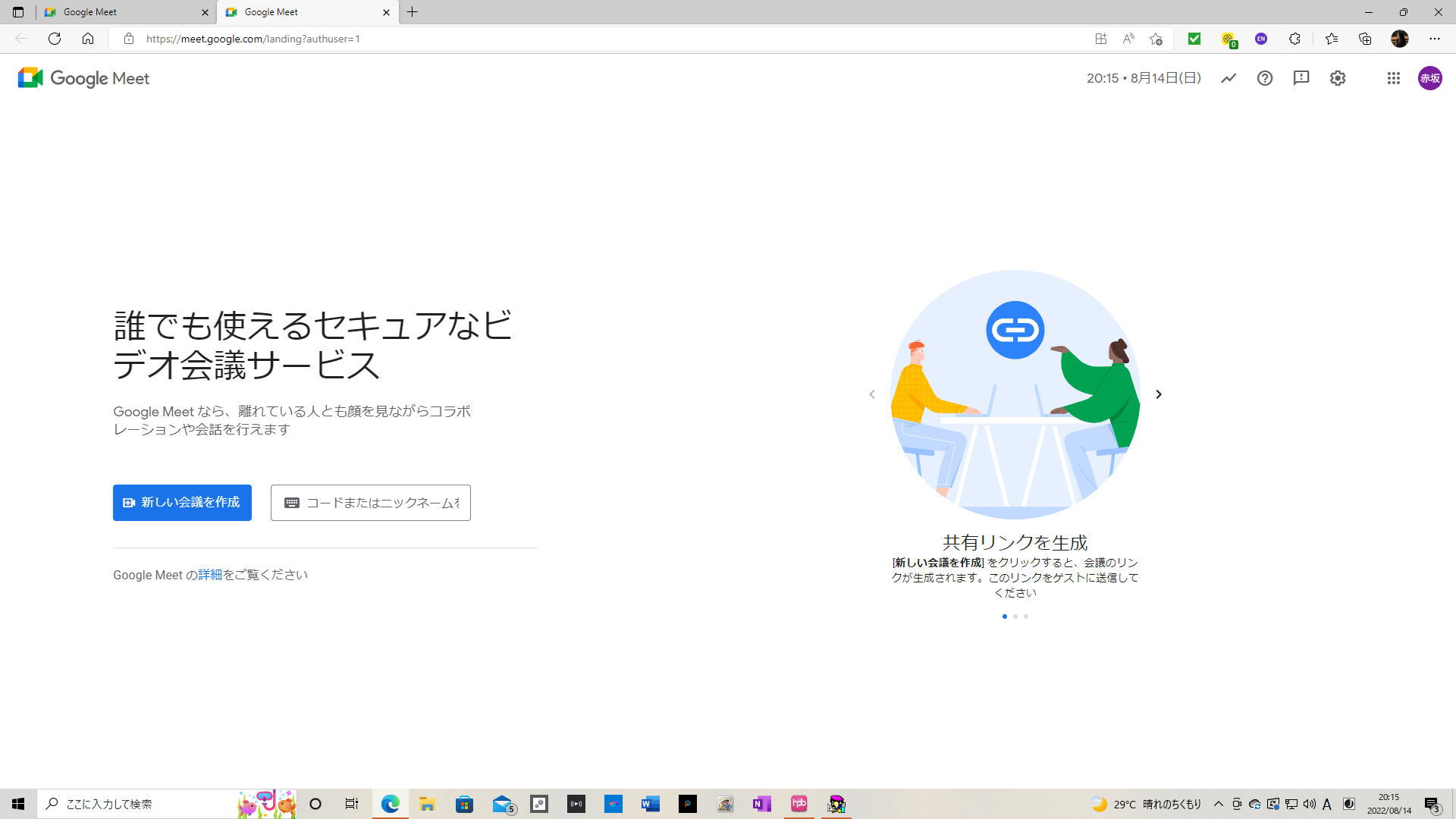The height and width of the screenshot is (819, 1456).
Task: Close the first Google Meet tab
Action: [205, 12]
